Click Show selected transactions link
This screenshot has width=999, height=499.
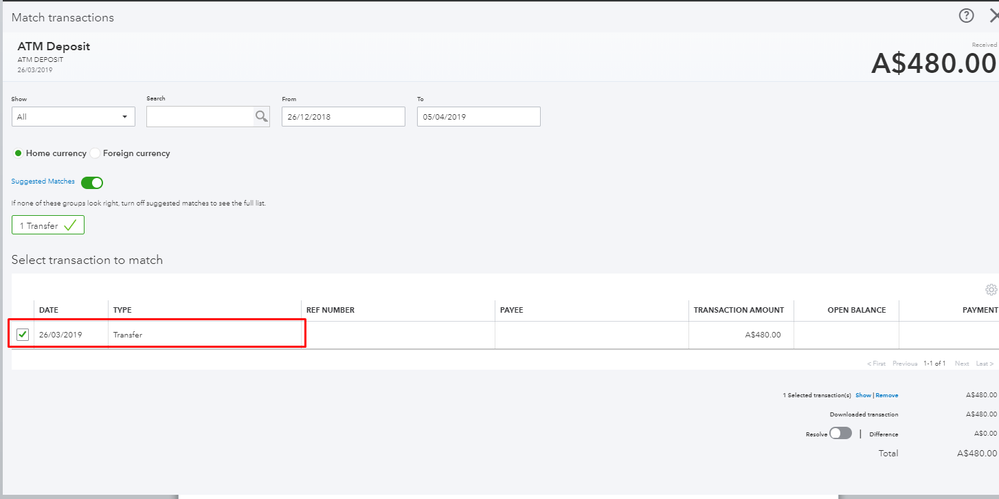coord(863,395)
